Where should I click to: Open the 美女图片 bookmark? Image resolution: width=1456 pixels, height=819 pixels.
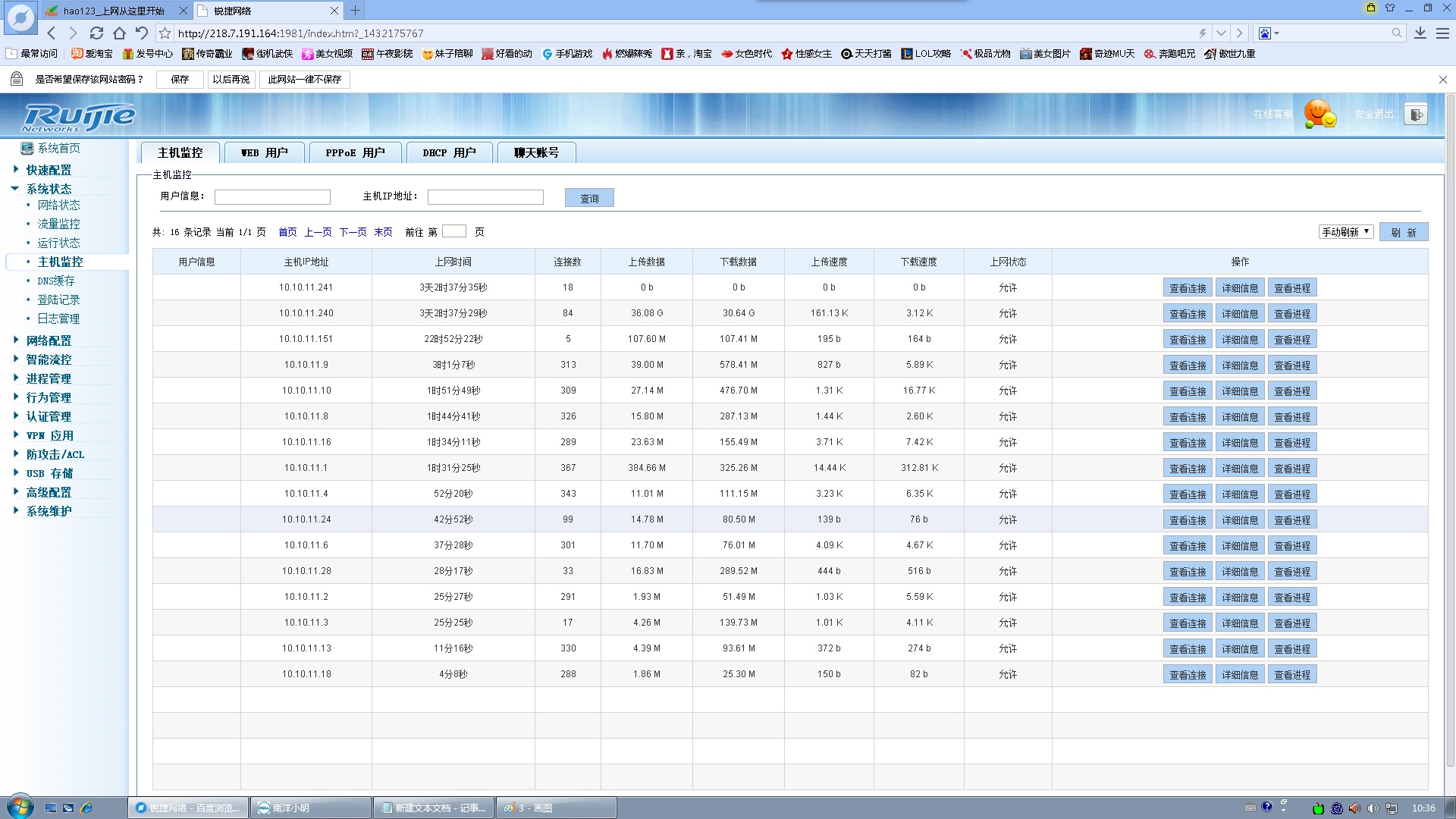tap(1045, 54)
